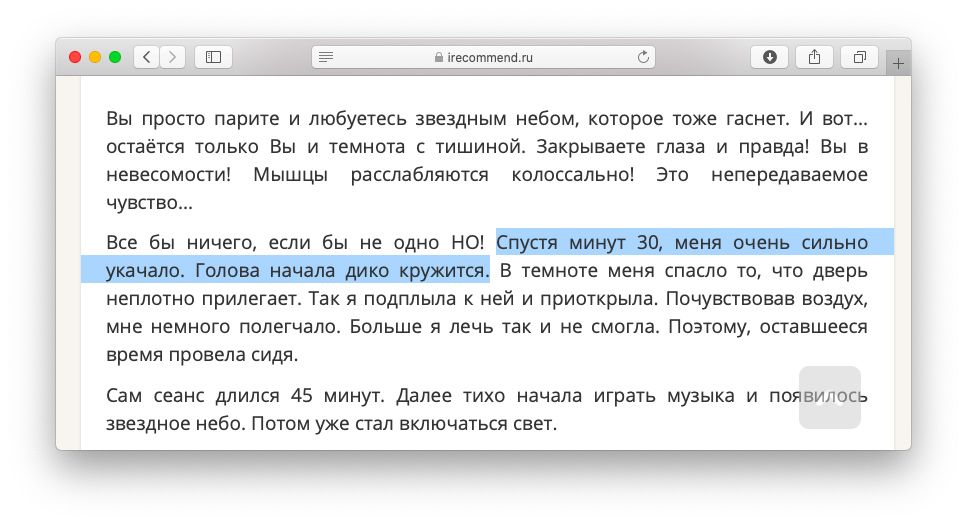Go forward with the Safari forward arrow
Screen dimensions: 967x524
[x=173, y=57]
